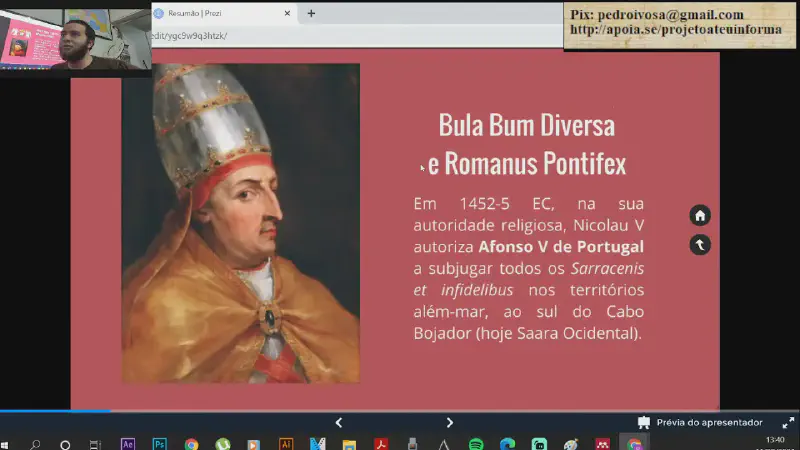Open the blue checkered taskbar app
Screen dimensions: 800x450
pyautogui.click(x=317, y=444)
